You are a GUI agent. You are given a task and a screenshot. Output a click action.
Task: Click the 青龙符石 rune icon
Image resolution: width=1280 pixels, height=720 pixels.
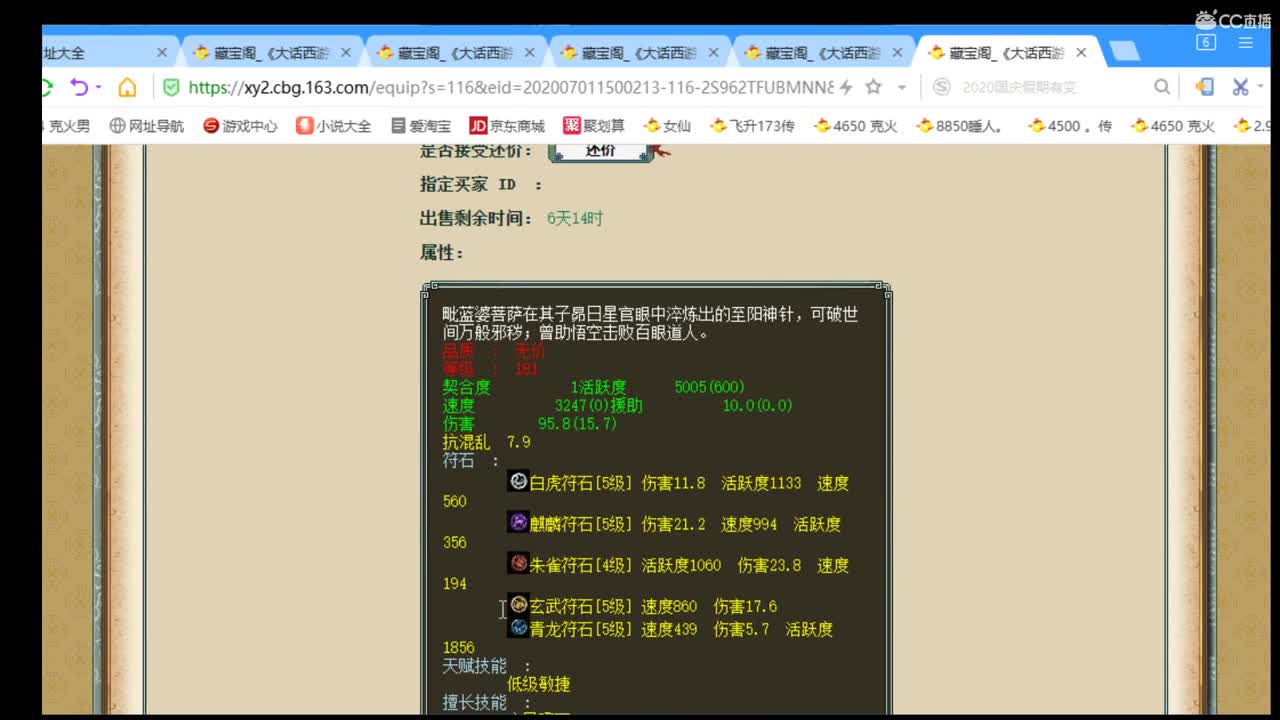[518, 628]
